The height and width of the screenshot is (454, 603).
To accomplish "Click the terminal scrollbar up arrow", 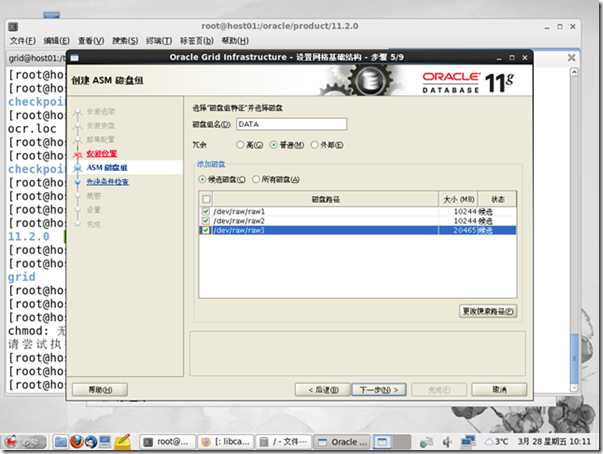I will click(x=574, y=72).
